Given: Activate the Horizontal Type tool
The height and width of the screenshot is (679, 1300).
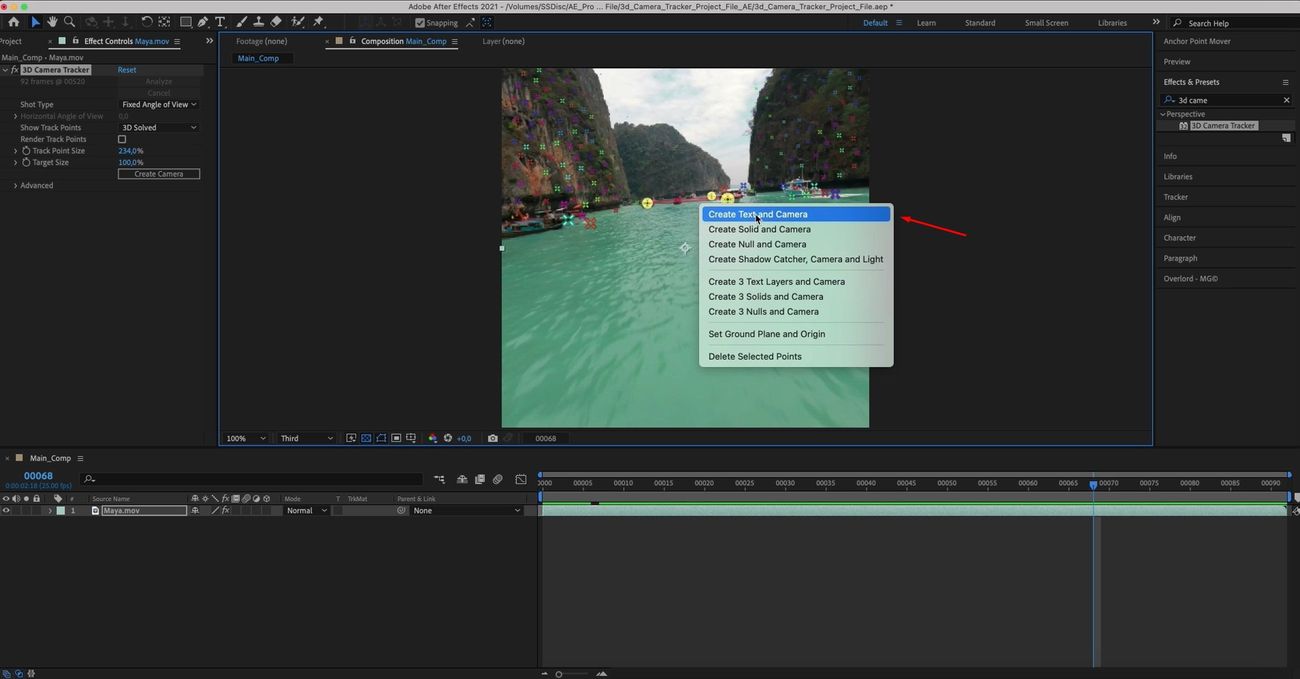Looking at the screenshot, I should pyautogui.click(x=220, y=22).
